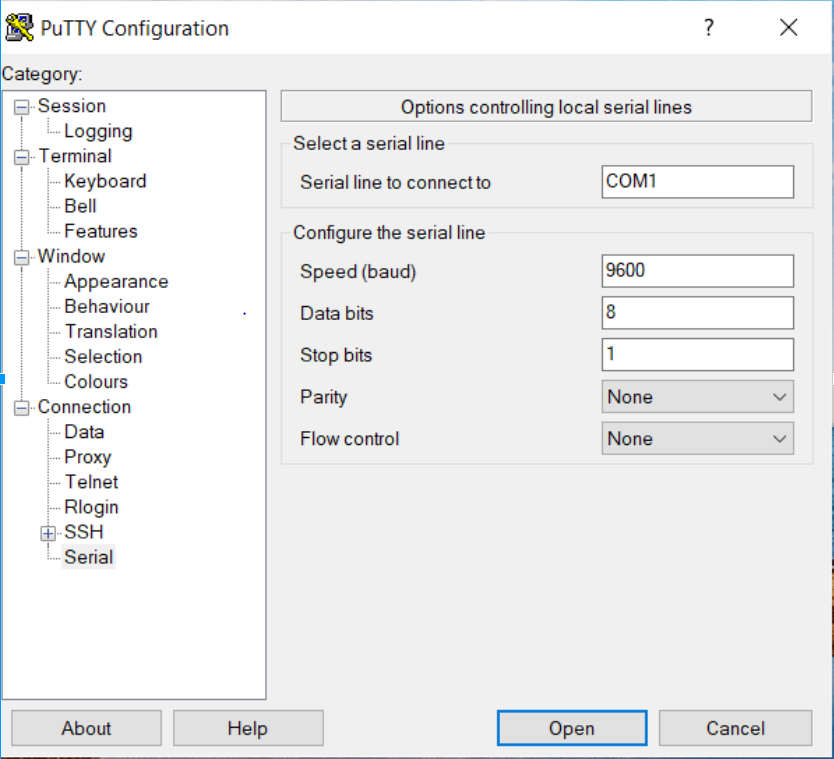Select the Logging category
Image resolution: width=834 pixels, height=759 pixels.
pos(98,131)
